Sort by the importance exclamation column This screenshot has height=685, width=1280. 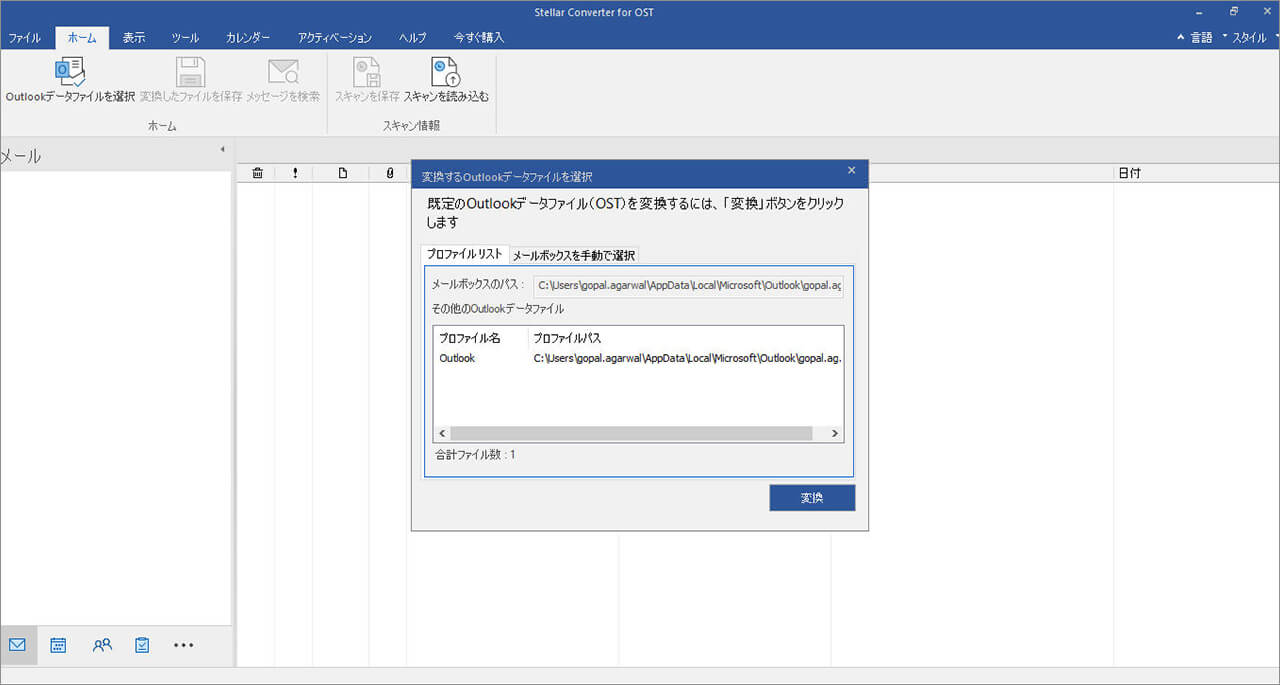click(295, 173)
